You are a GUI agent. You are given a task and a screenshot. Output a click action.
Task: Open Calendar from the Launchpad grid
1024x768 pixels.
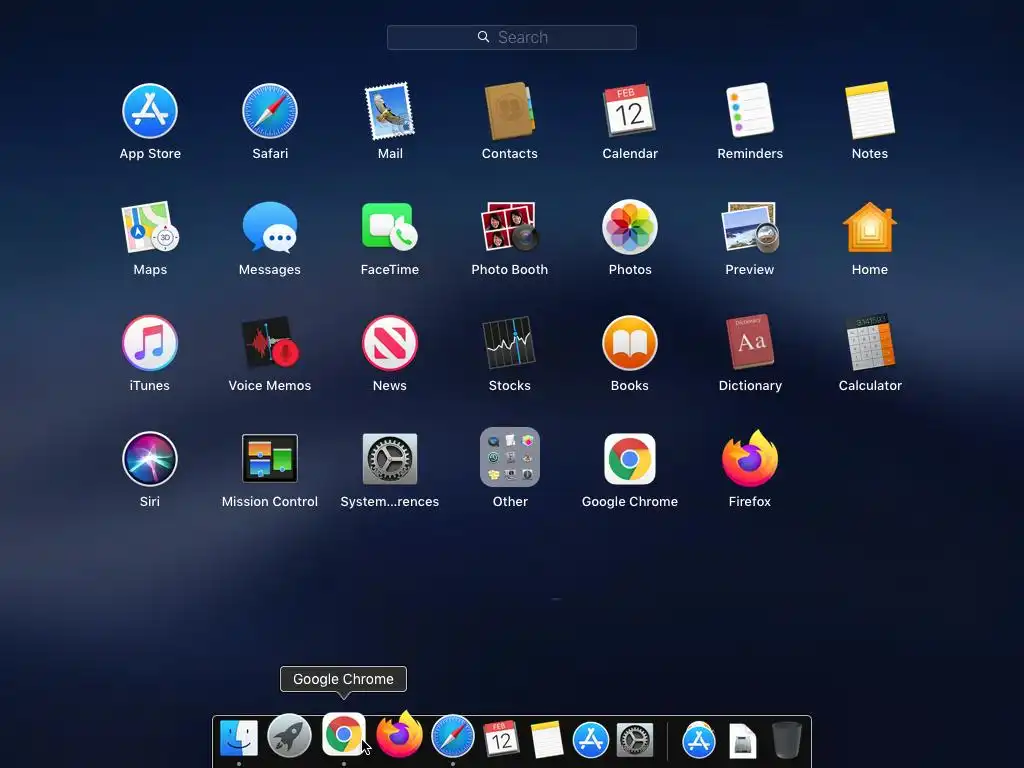point(630,110)
